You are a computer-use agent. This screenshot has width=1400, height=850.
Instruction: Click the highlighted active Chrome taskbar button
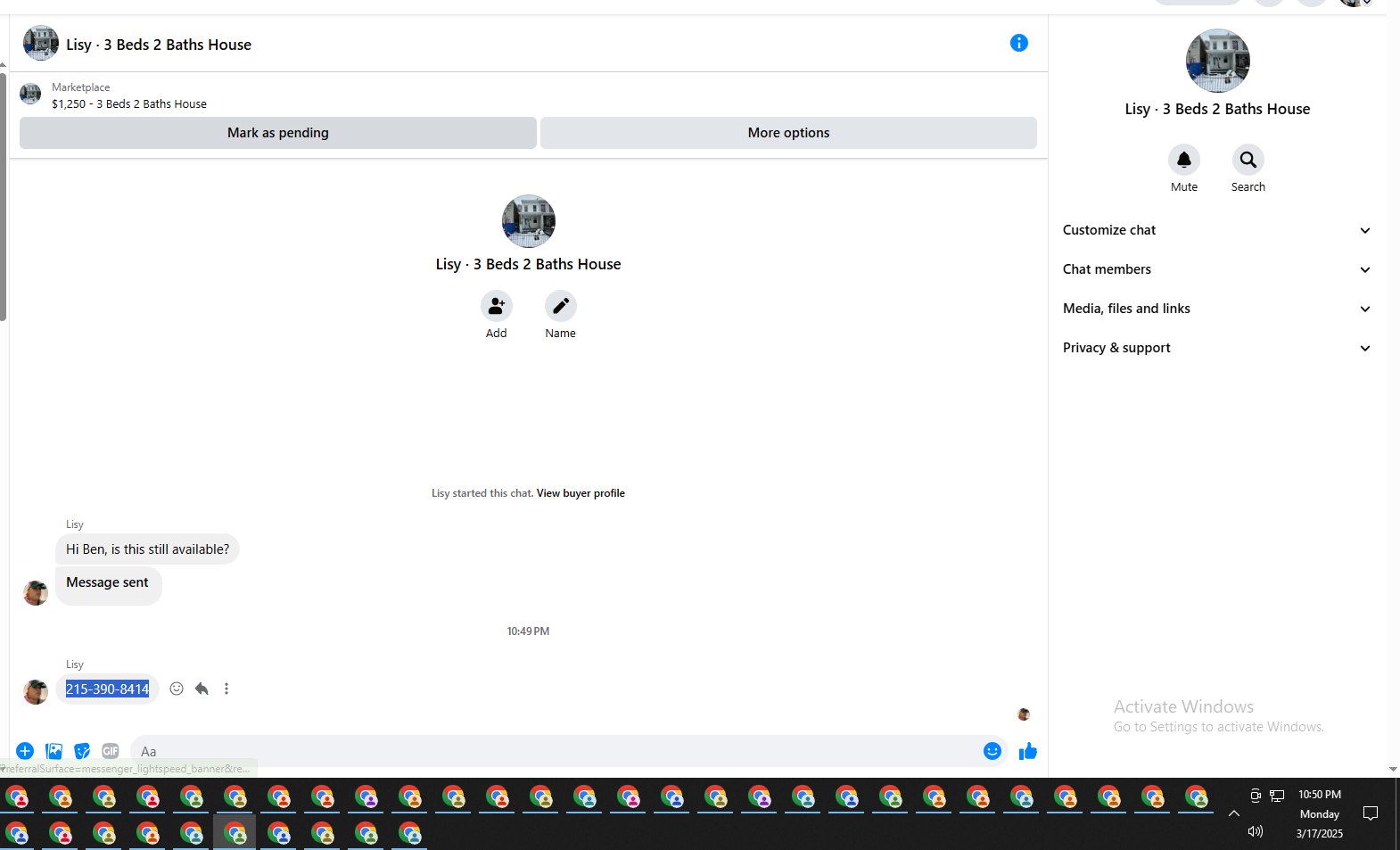(x=235, y=833)
